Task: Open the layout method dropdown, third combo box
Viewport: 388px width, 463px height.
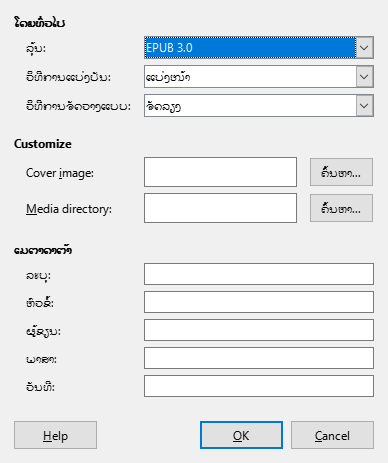Action: point(259,106)
